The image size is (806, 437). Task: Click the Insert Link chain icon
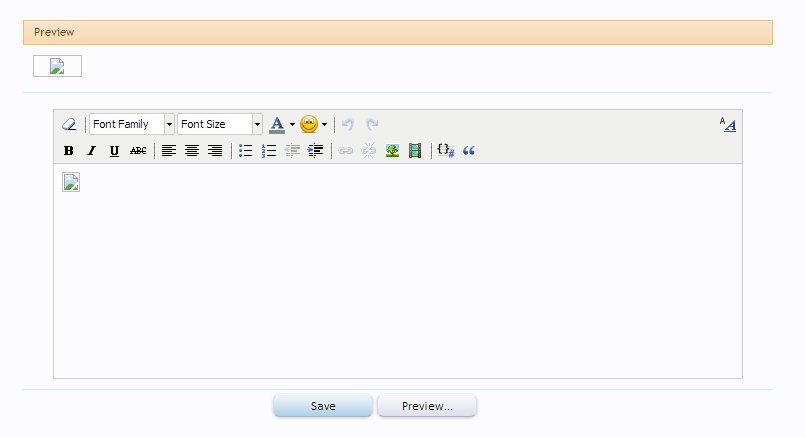click(345, 151)
